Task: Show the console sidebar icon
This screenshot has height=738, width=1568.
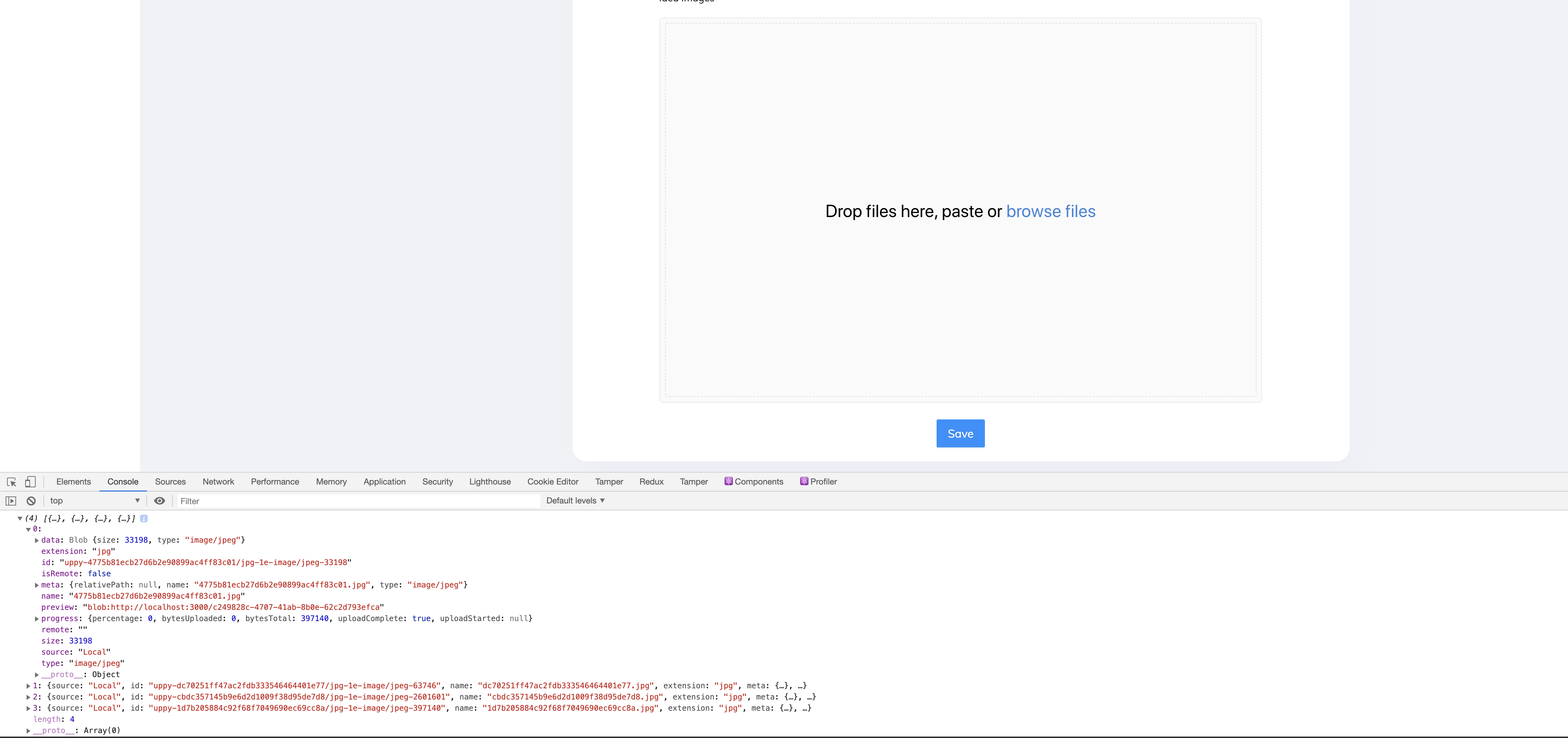Action: pyautogui.click(x=11, y=501)
